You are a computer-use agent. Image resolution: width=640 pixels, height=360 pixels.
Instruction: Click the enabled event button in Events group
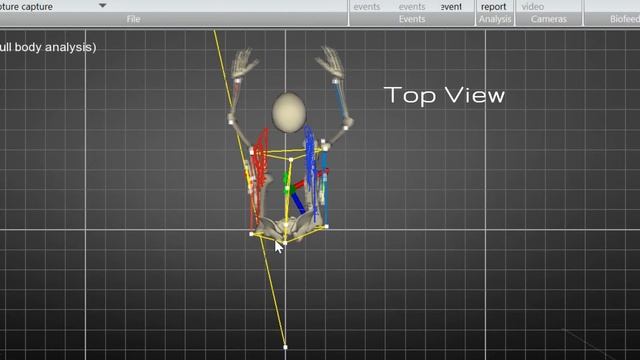[x=451, y=7]
